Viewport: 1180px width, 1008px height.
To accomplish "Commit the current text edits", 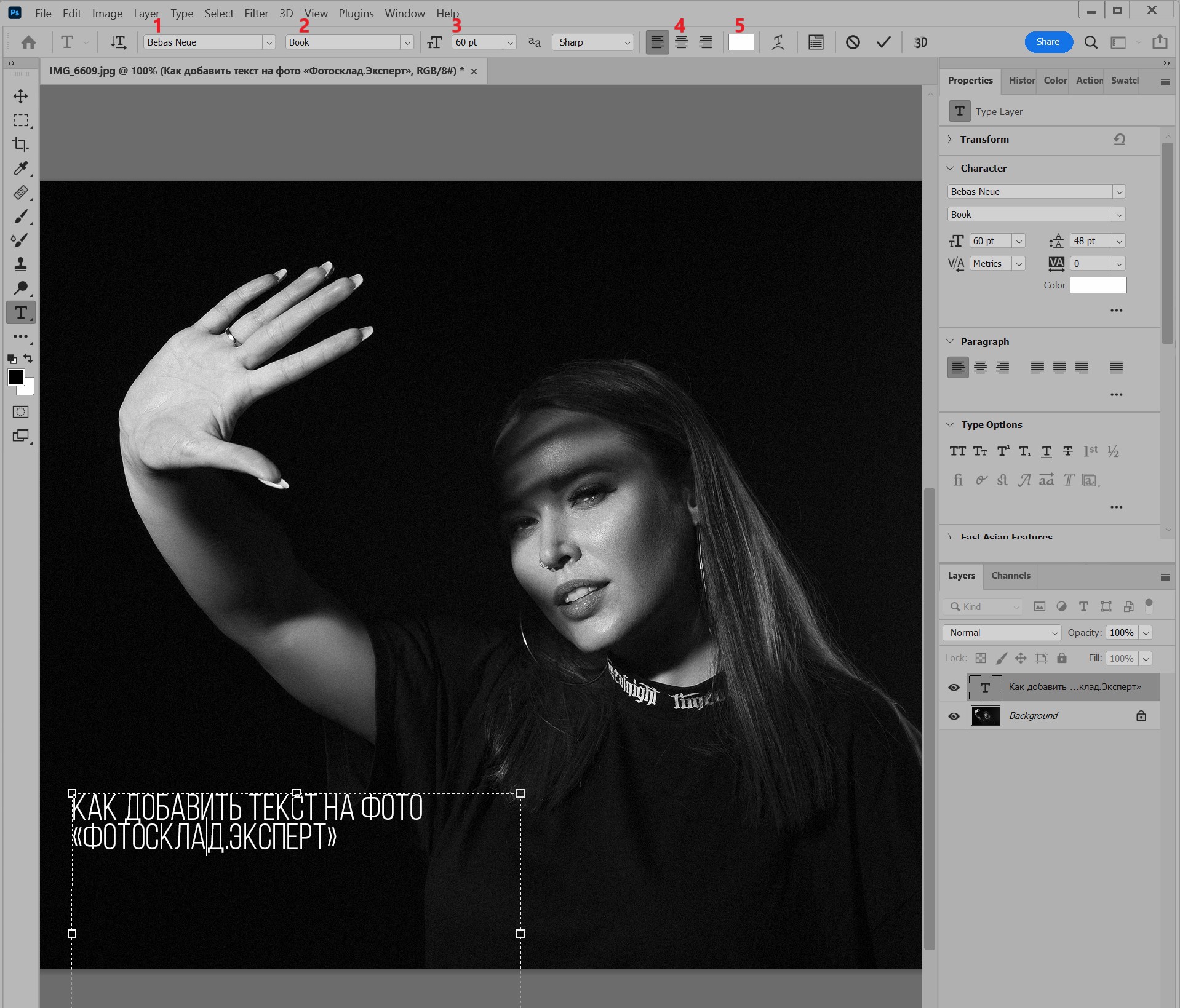I will pyautogui.click(x=883, y=42).
